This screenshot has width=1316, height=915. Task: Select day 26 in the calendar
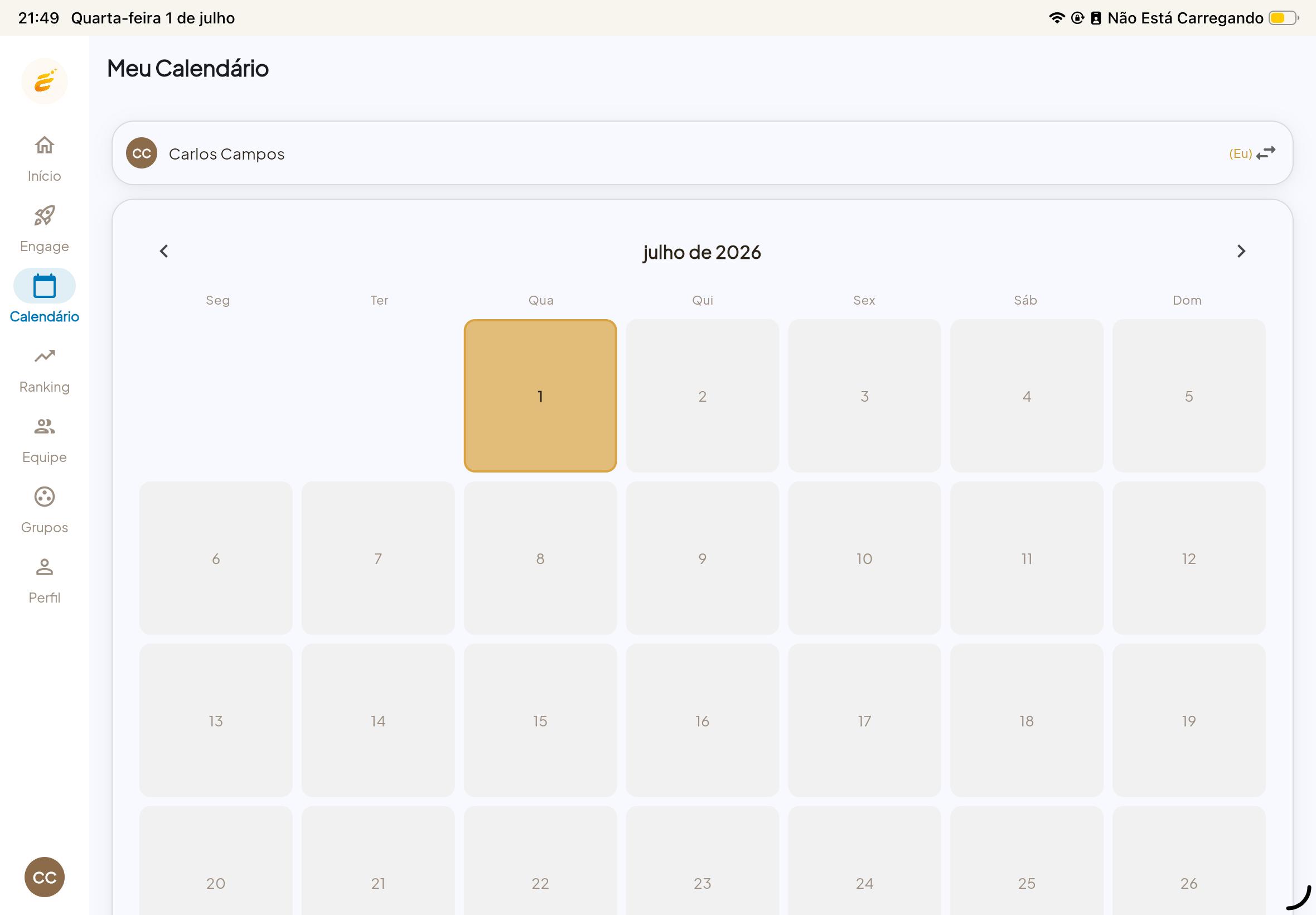1189,860
